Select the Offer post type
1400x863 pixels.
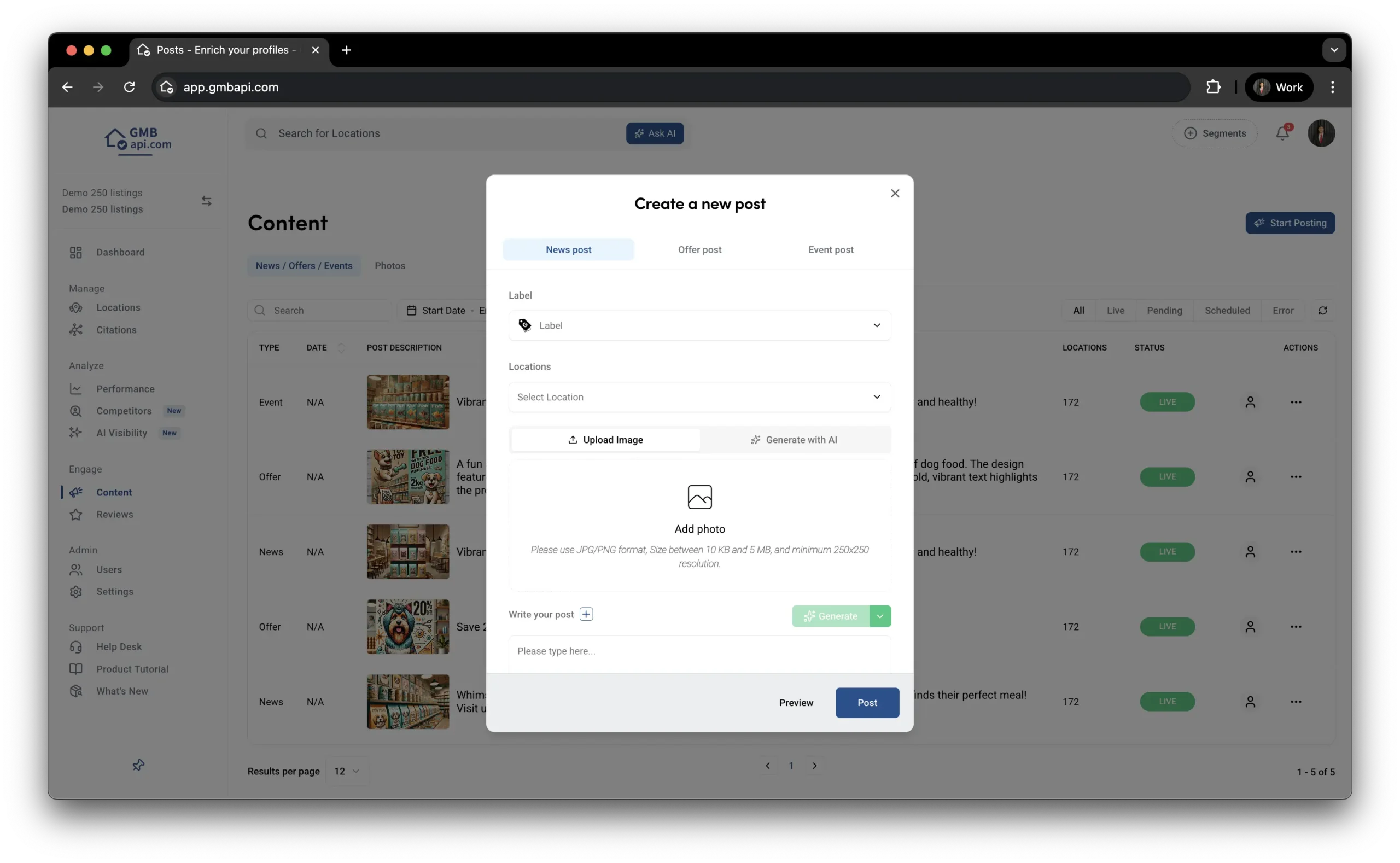pyautogui.click(x=699, y=250)
